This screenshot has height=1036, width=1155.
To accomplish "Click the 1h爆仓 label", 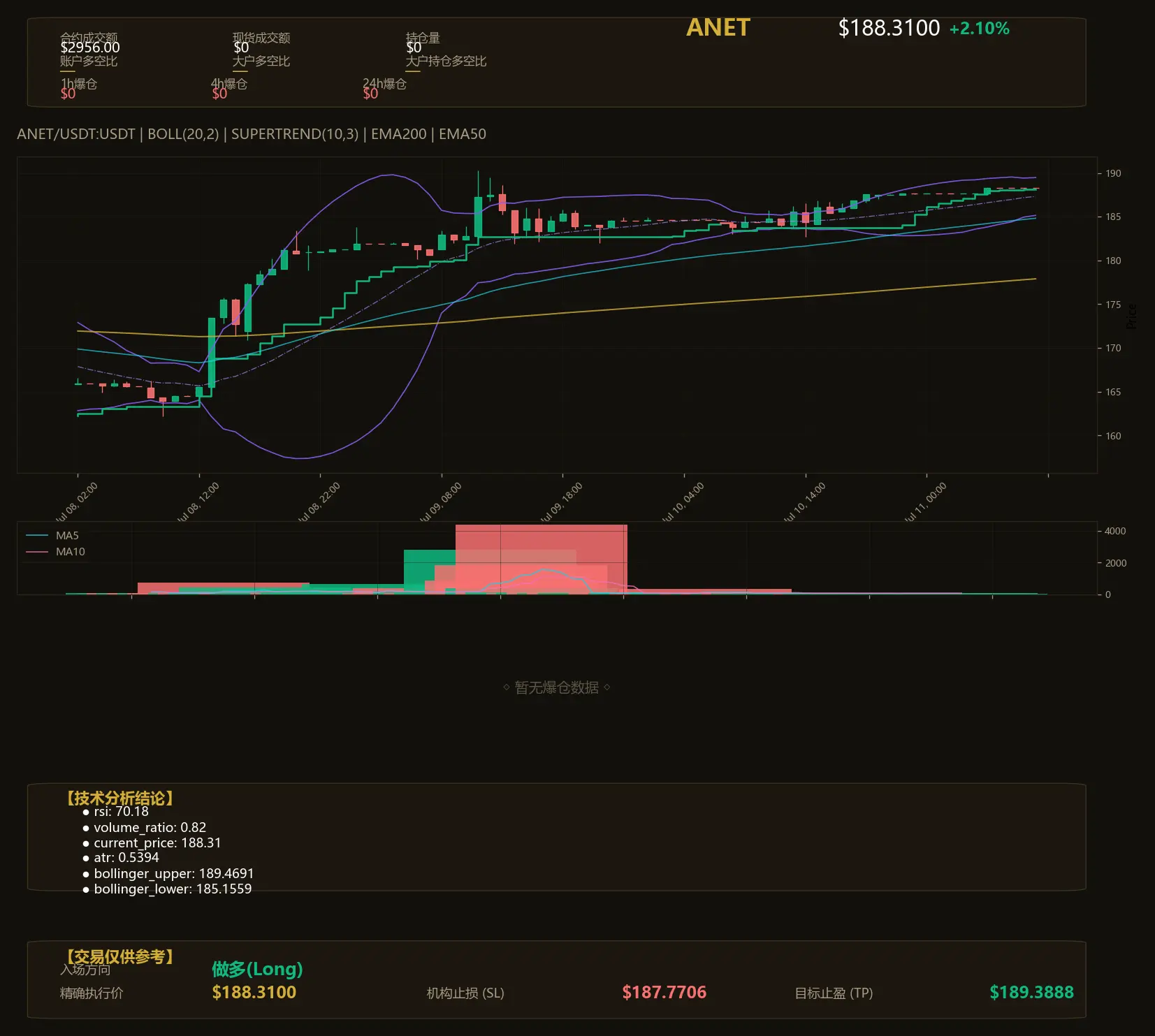I will pyautogui.click(x=79, y=84).
